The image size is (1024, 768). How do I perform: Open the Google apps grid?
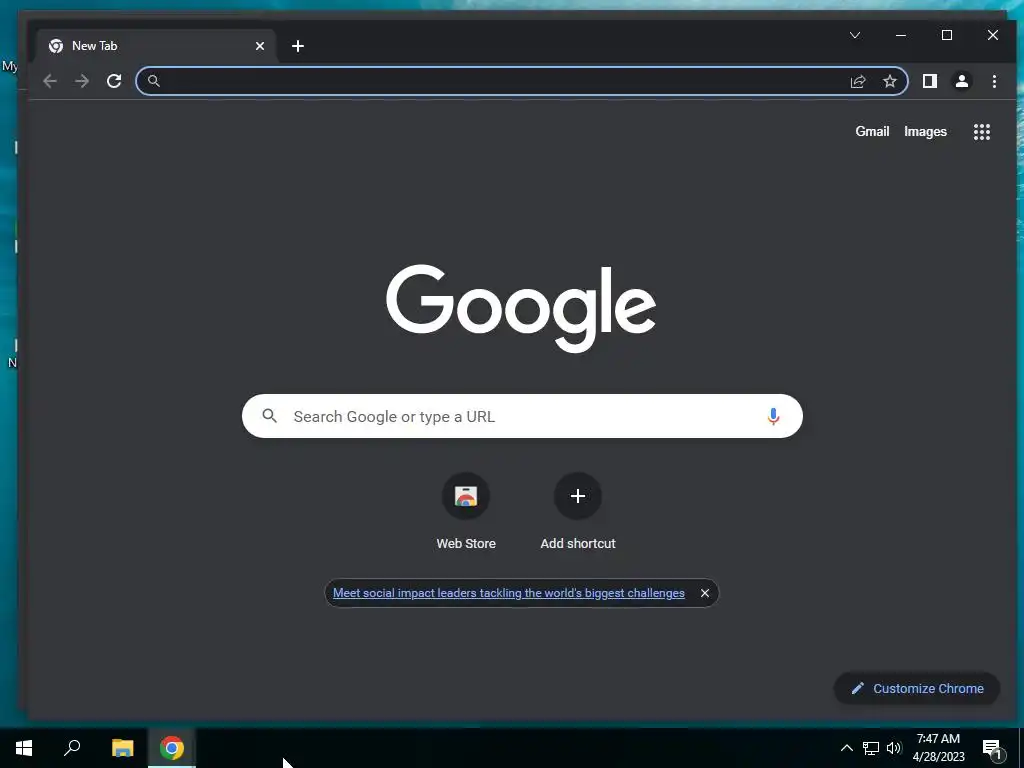coord(982,132)
